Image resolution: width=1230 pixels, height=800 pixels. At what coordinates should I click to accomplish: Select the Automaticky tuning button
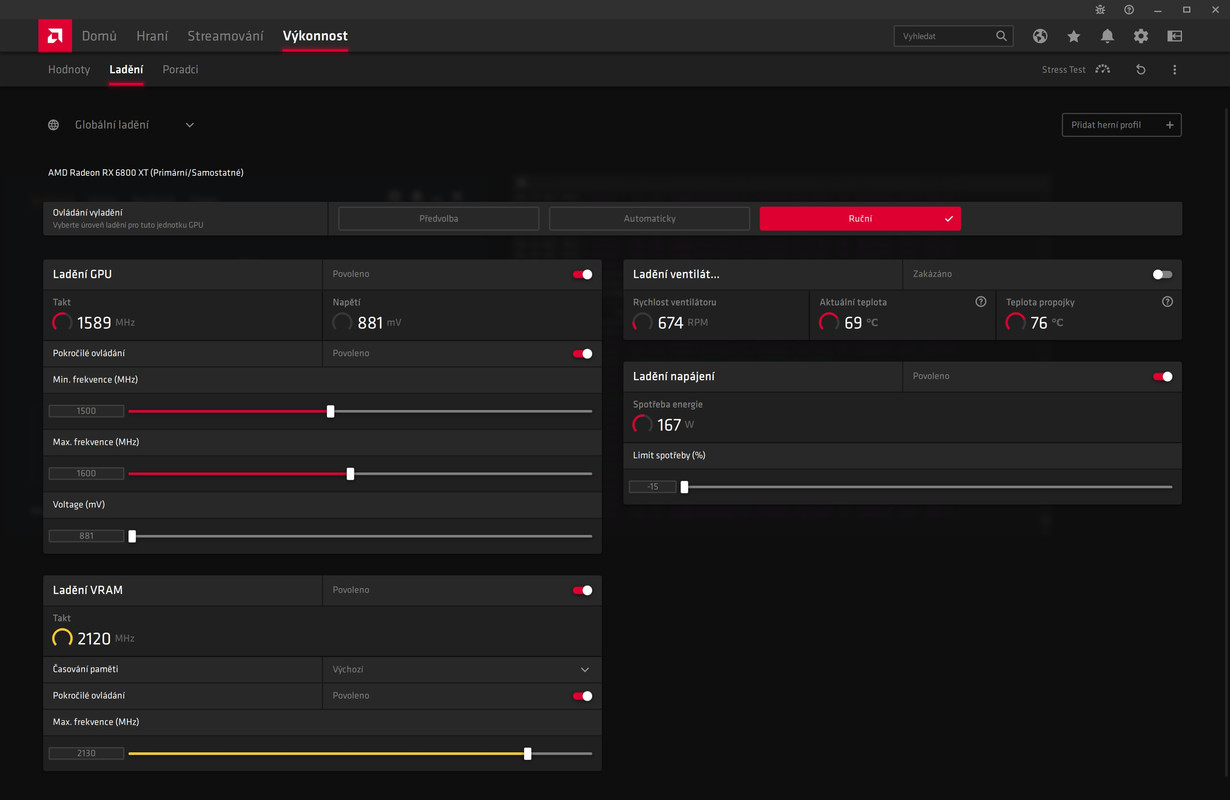649,218
